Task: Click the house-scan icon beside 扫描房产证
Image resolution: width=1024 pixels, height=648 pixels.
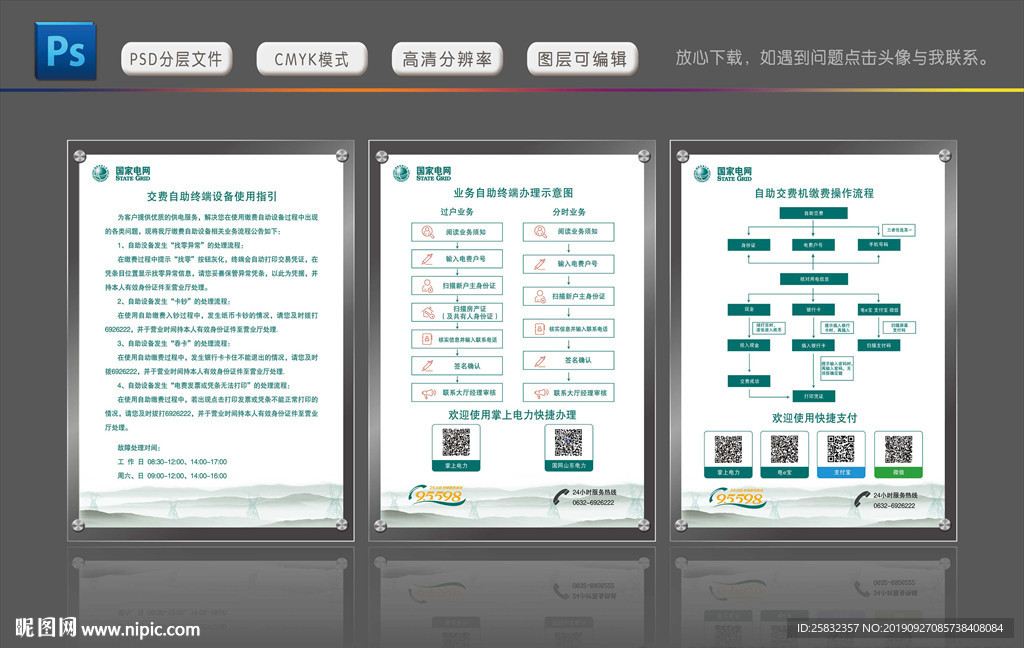Action: [427, 313]
